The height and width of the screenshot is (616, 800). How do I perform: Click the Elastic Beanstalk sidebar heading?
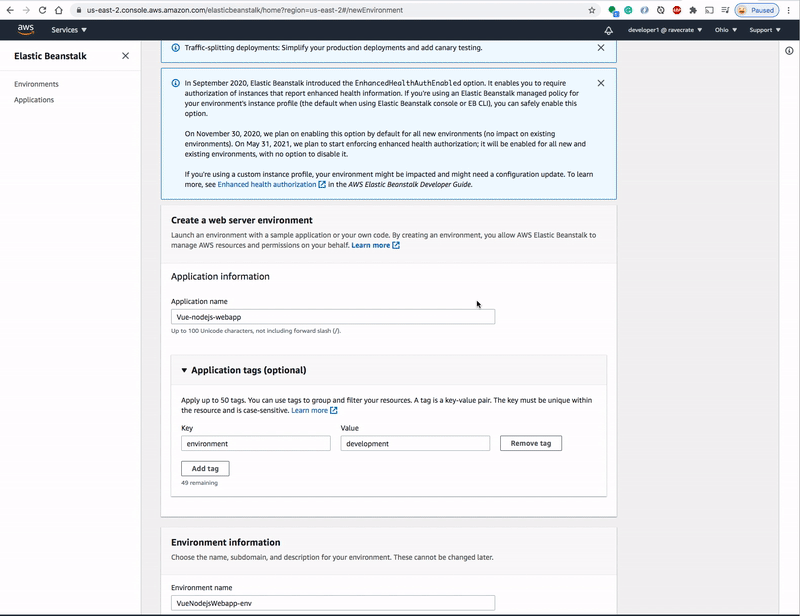51,56
